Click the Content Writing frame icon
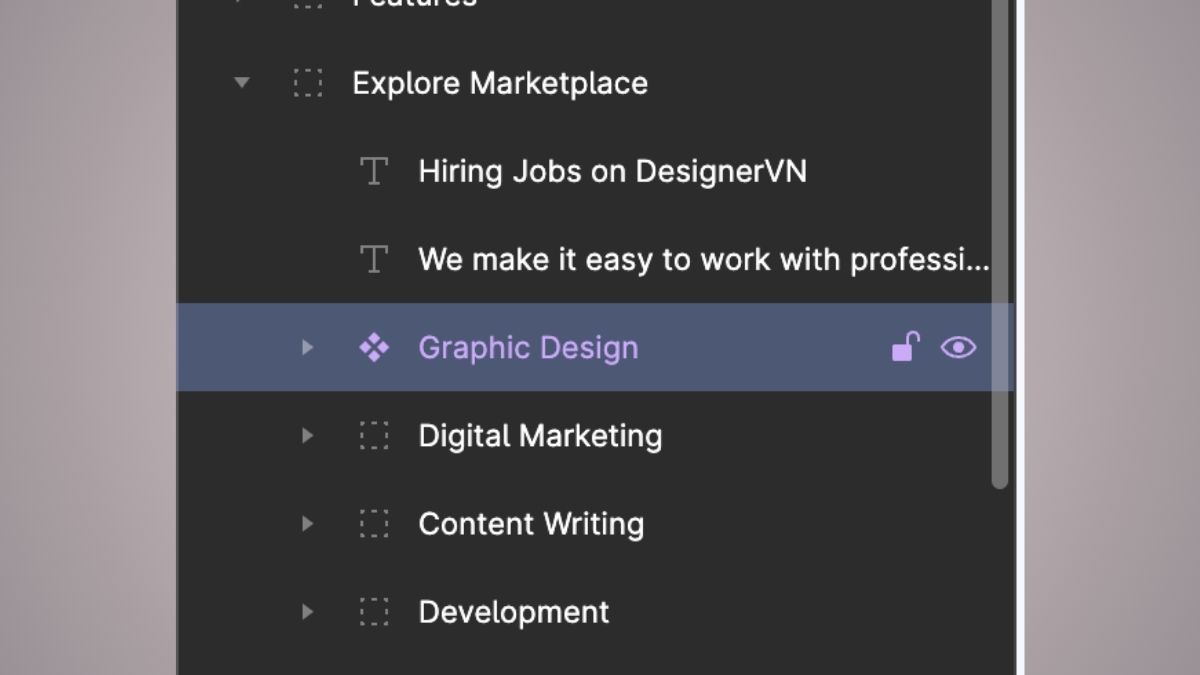This screenshot has width=1200, height=675. click(x=373, y=524)
